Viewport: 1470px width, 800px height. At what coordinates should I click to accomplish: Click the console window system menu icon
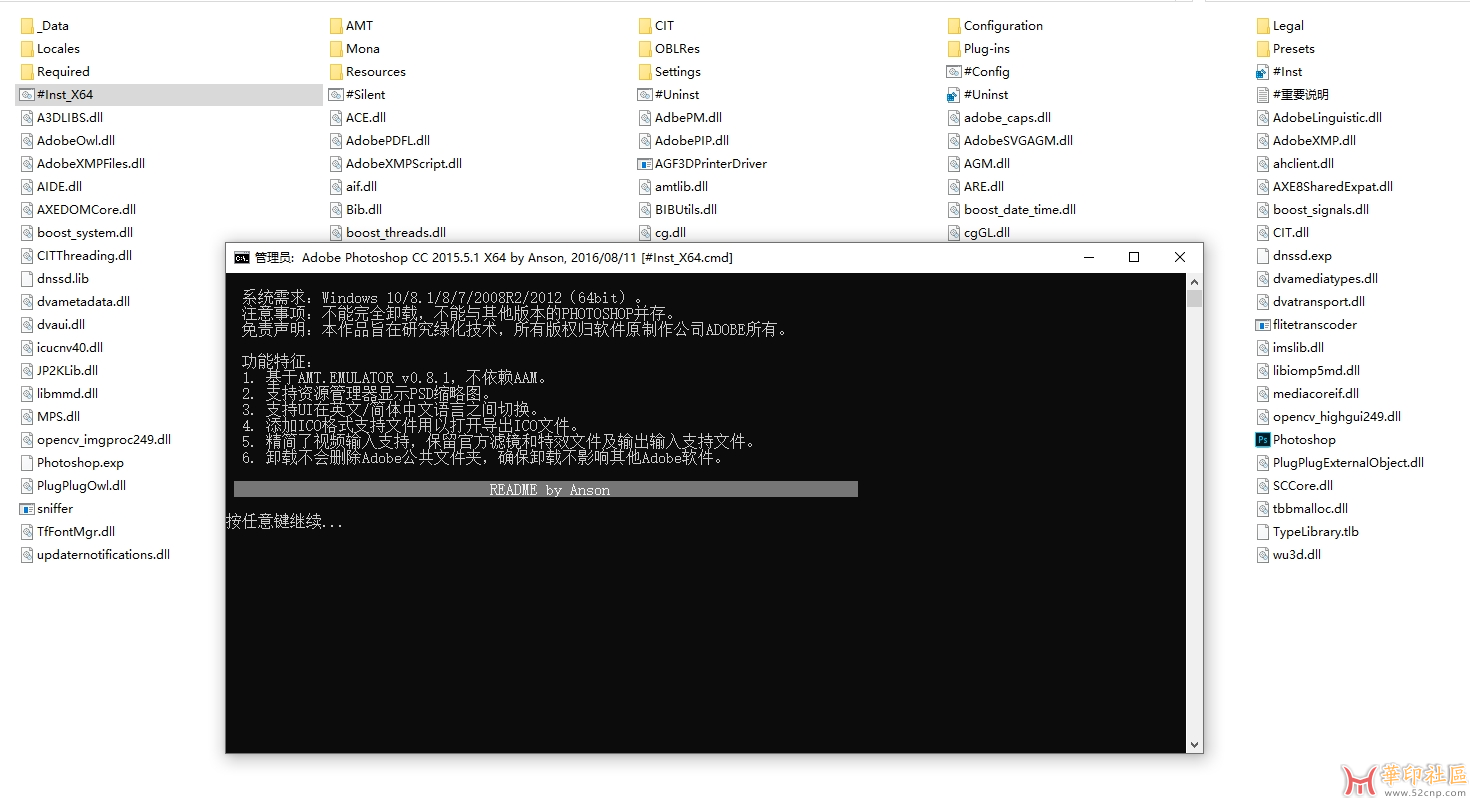tap(241, 257)
